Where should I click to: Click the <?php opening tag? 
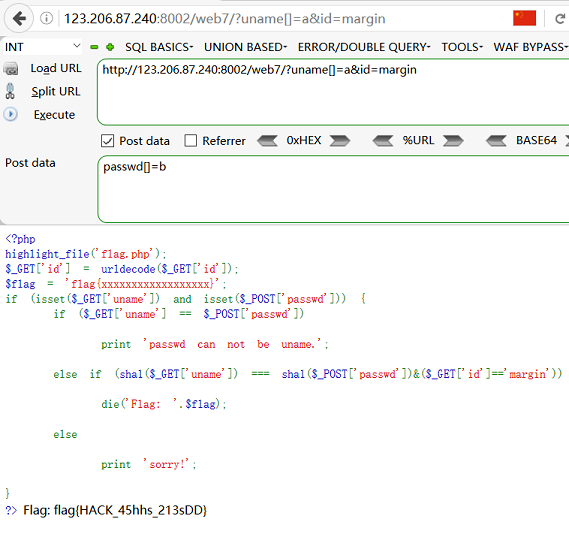pos(20,239)
